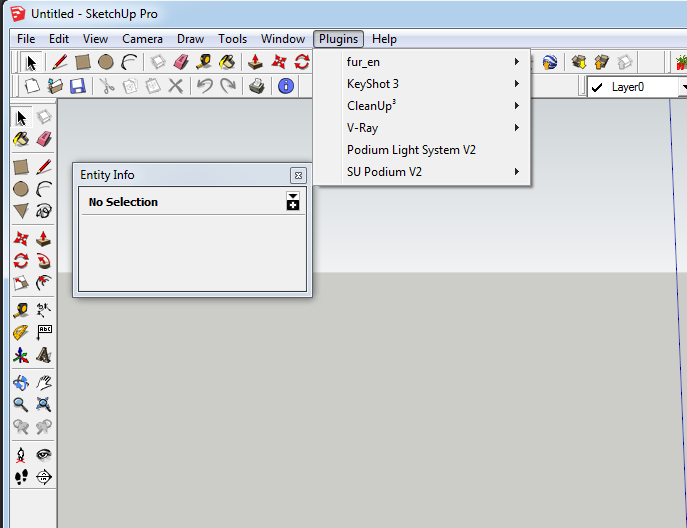Select the Offset tool
Image resolution: width=687 pixels, height=528 pixels.
click(44, 283)
